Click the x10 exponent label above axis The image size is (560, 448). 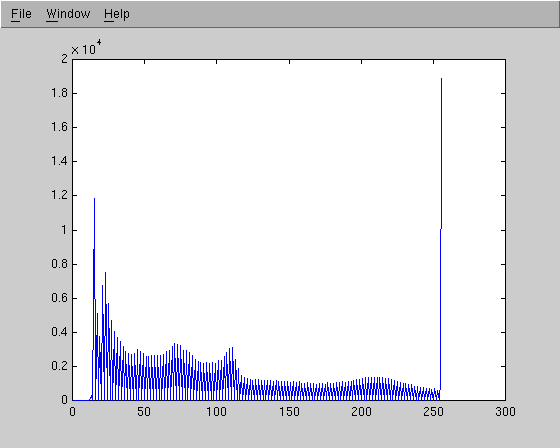86,48
